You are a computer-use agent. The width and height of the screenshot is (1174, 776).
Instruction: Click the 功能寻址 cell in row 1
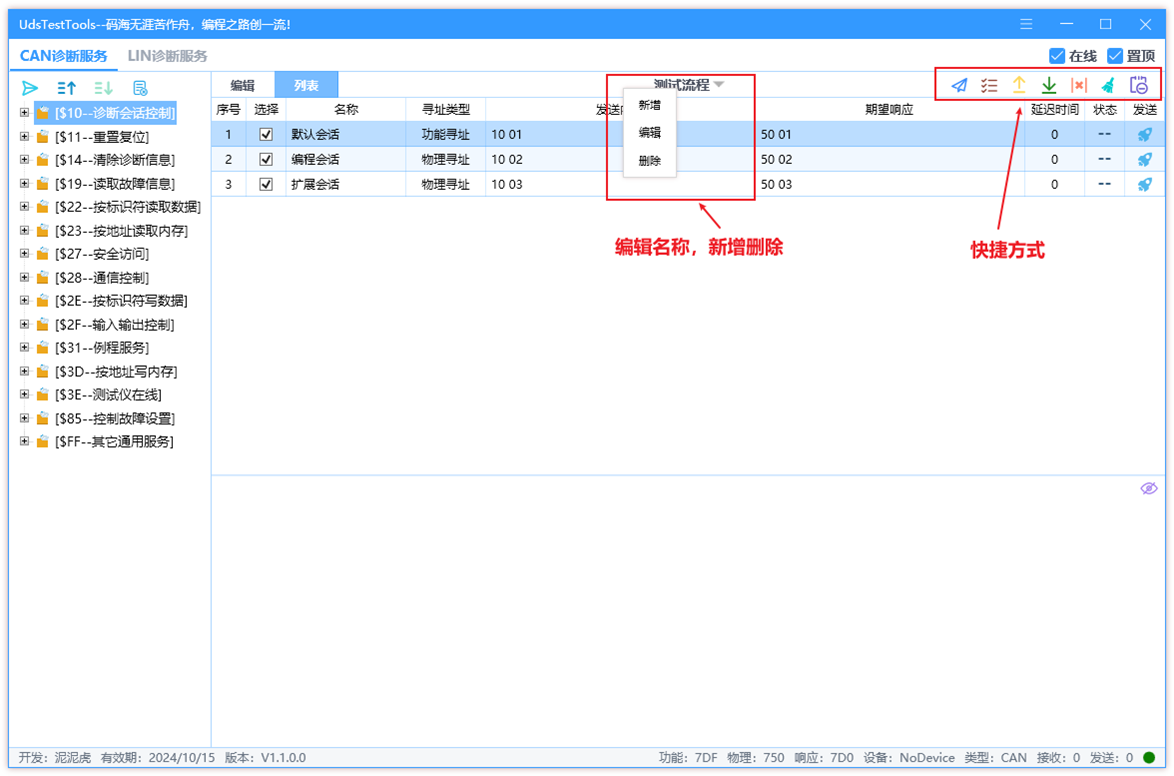[445, 135]
